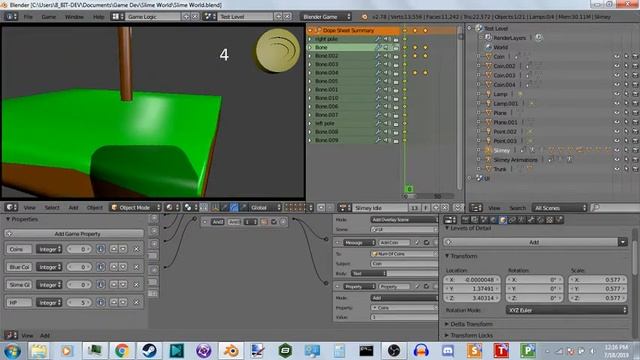640x360 pixels.
Task: Open the XYZ Euler rotation mode dropdown
Action: 567,310
